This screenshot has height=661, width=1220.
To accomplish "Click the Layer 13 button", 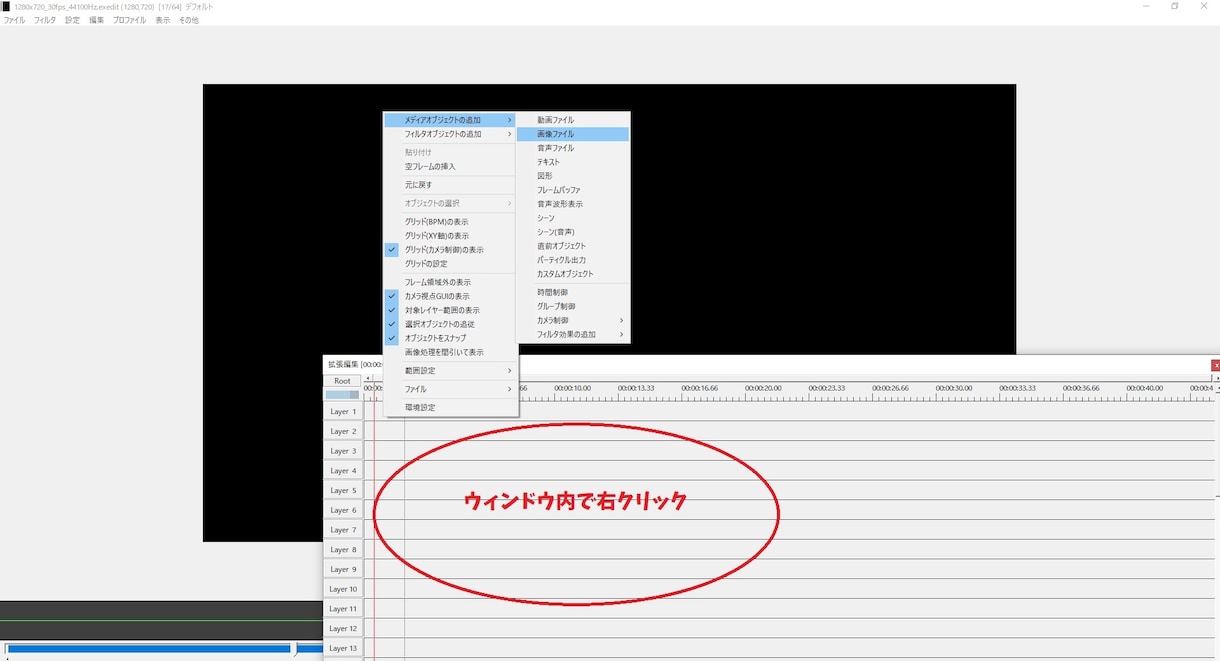I will [x=343, y=648].
